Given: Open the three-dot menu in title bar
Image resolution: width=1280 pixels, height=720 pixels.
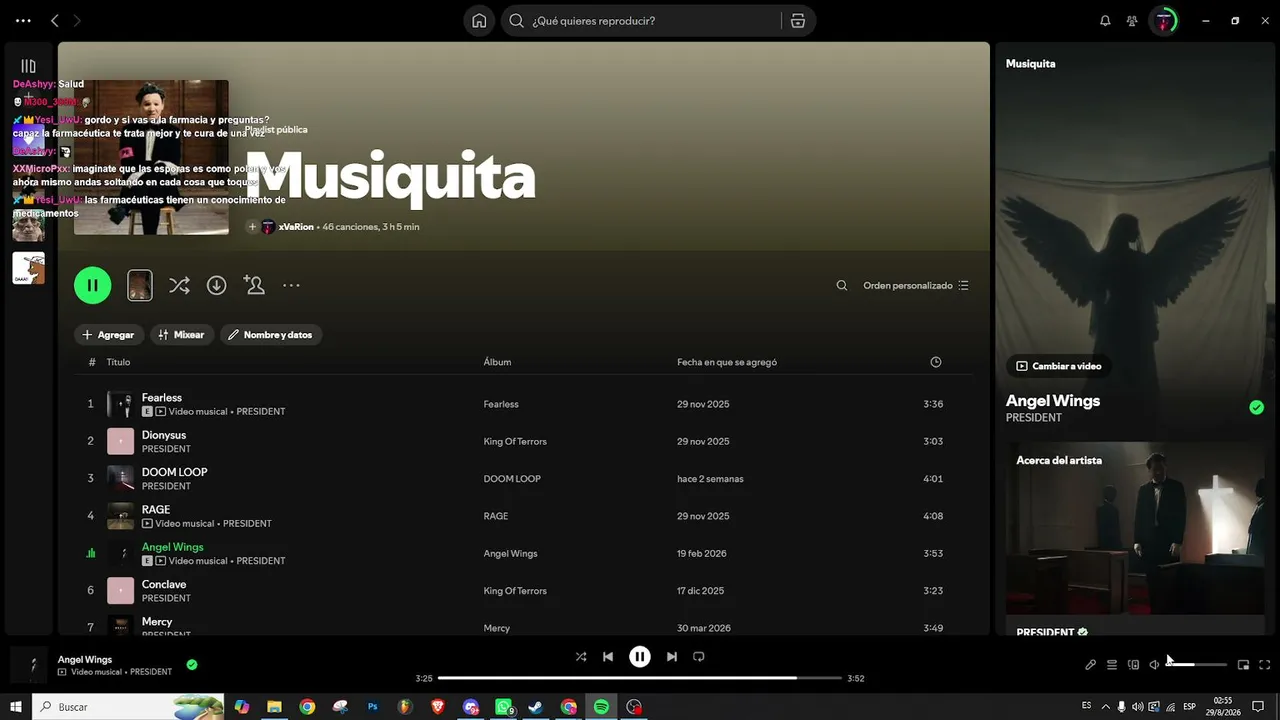Looking at the screenshot, I should (23, 21).
